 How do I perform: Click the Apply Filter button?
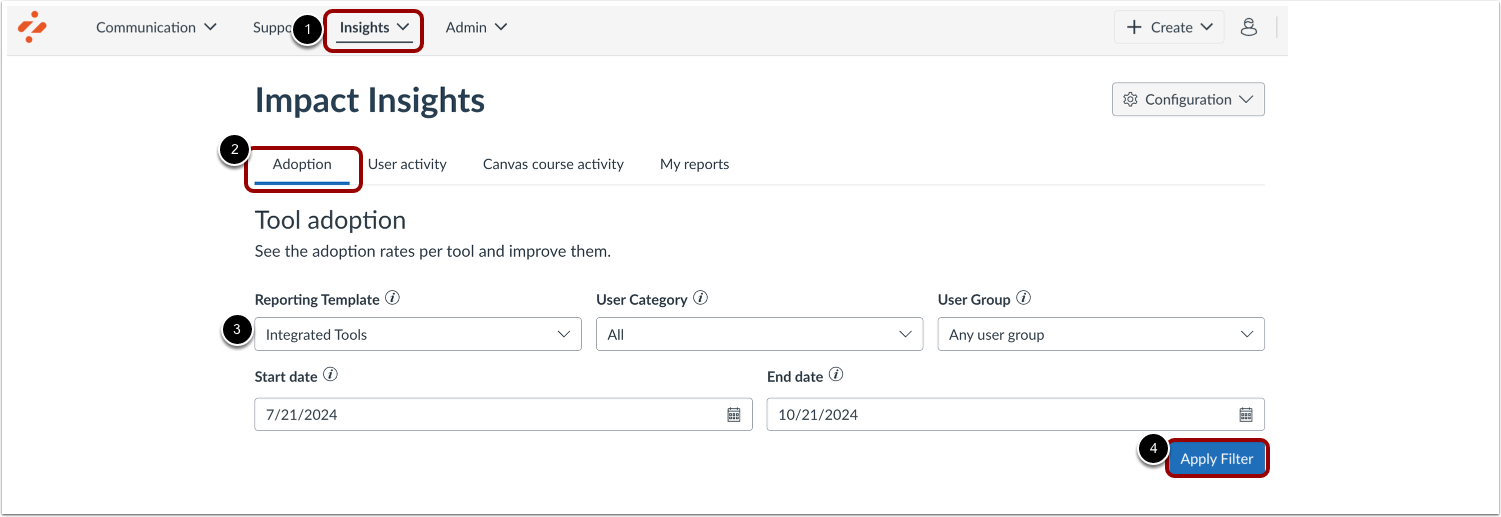[x=1216, y=459]
